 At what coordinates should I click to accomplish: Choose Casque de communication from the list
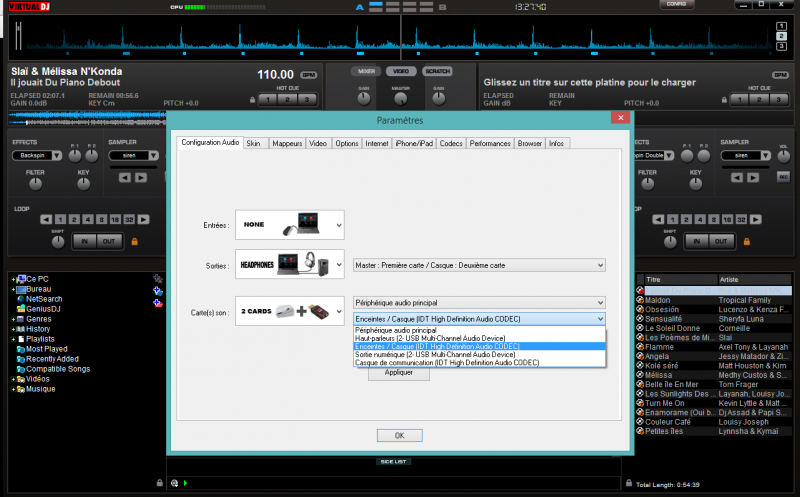pyautogui.click(x=446, y=362)
